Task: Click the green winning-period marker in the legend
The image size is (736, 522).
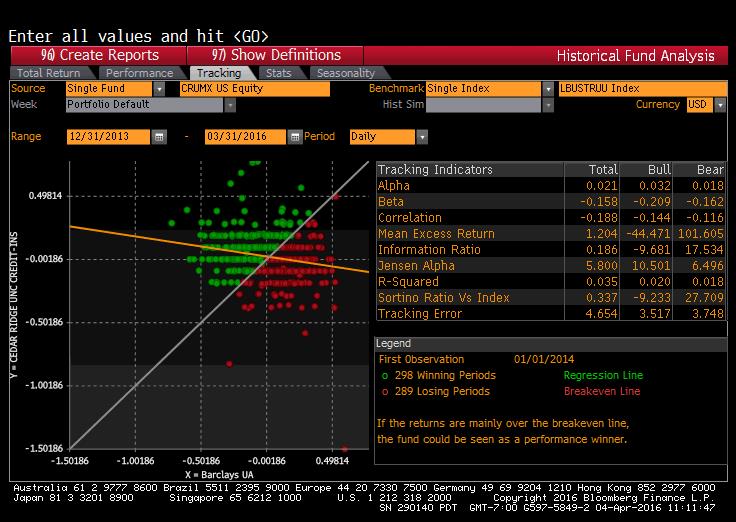Action: (x=385, y=376)
